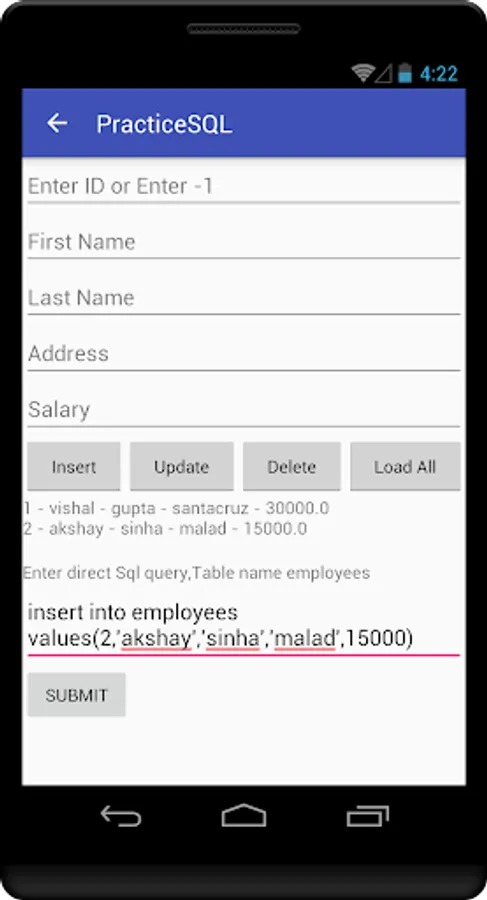
Task: Focus the Enter ID or Enter -1 field
Action: point(244,187)
